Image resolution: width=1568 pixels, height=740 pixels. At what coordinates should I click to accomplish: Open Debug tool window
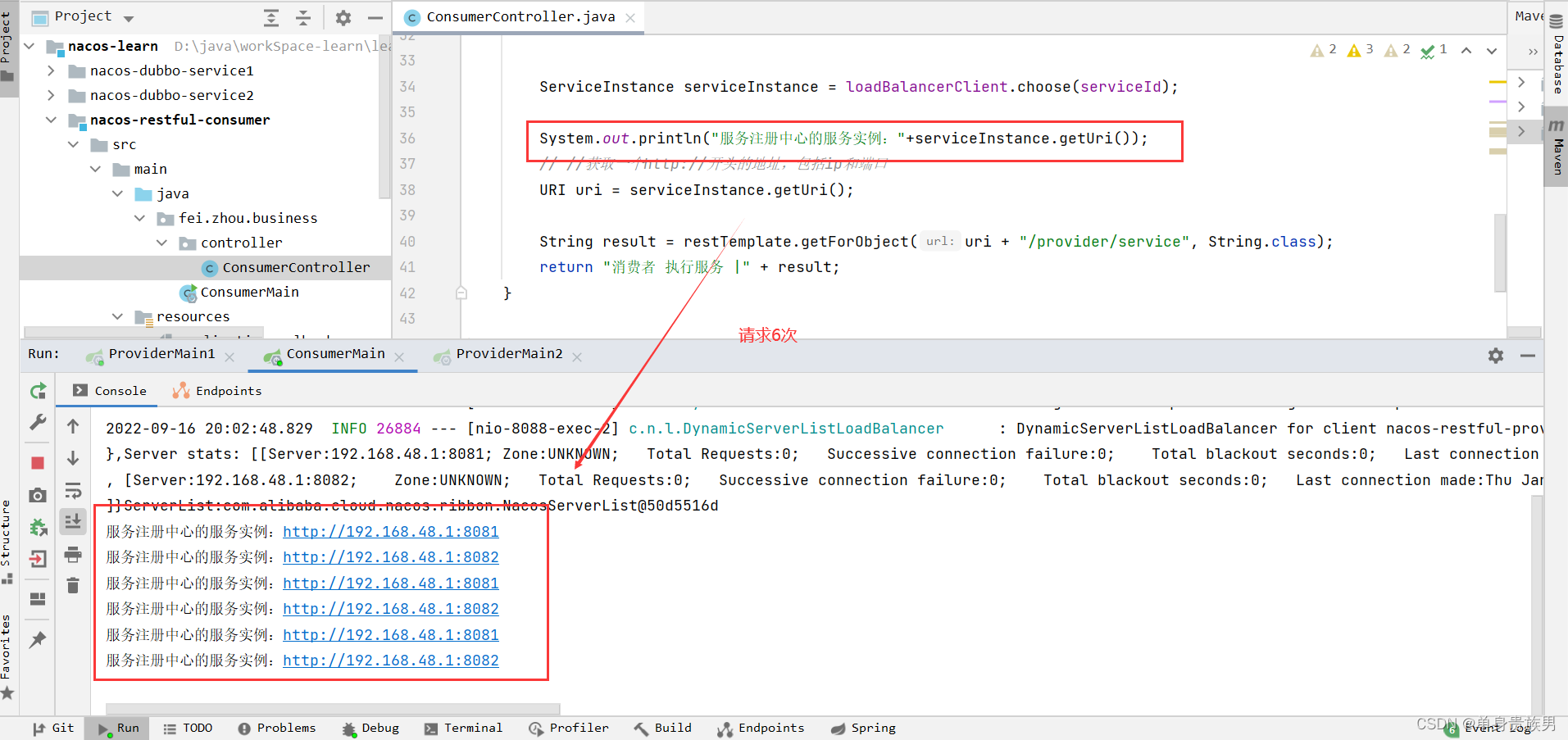point(371,728)
